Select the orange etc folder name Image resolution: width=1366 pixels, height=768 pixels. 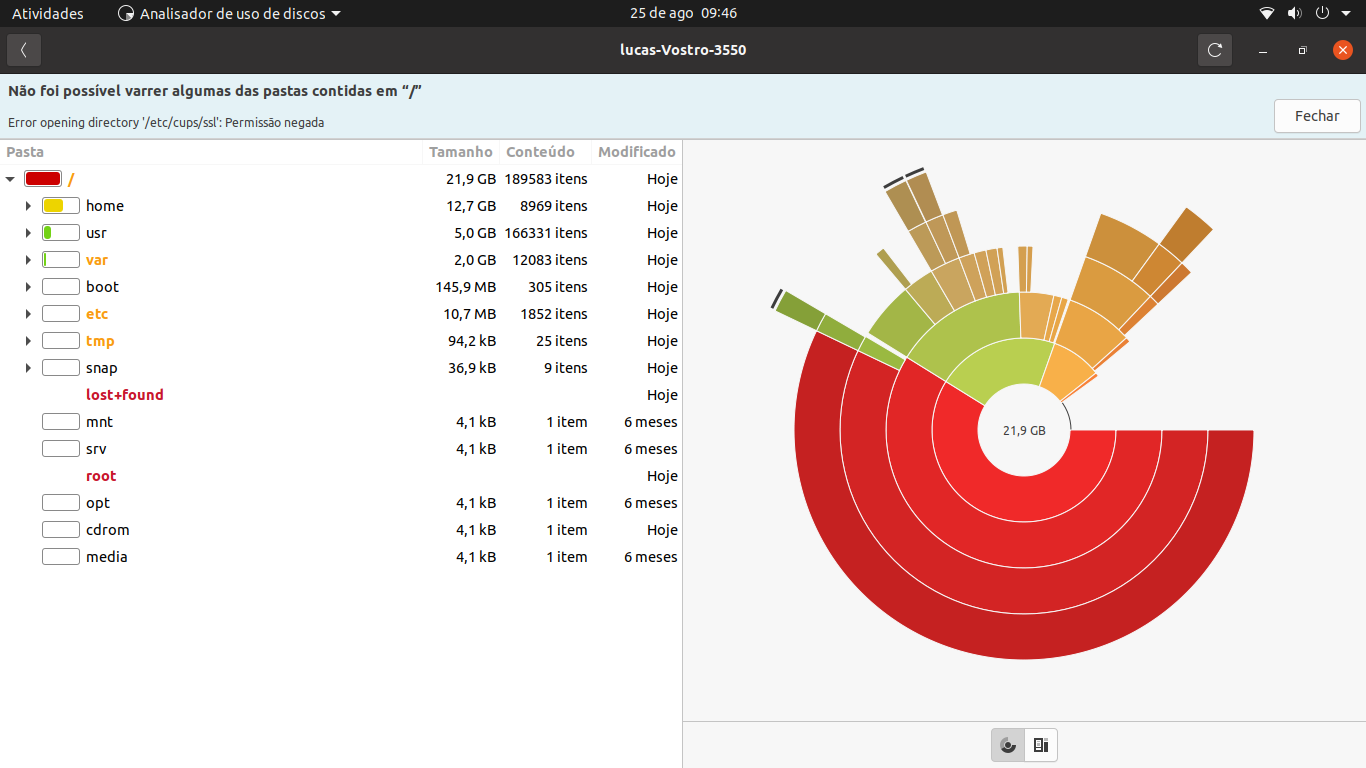coord(97,314)
